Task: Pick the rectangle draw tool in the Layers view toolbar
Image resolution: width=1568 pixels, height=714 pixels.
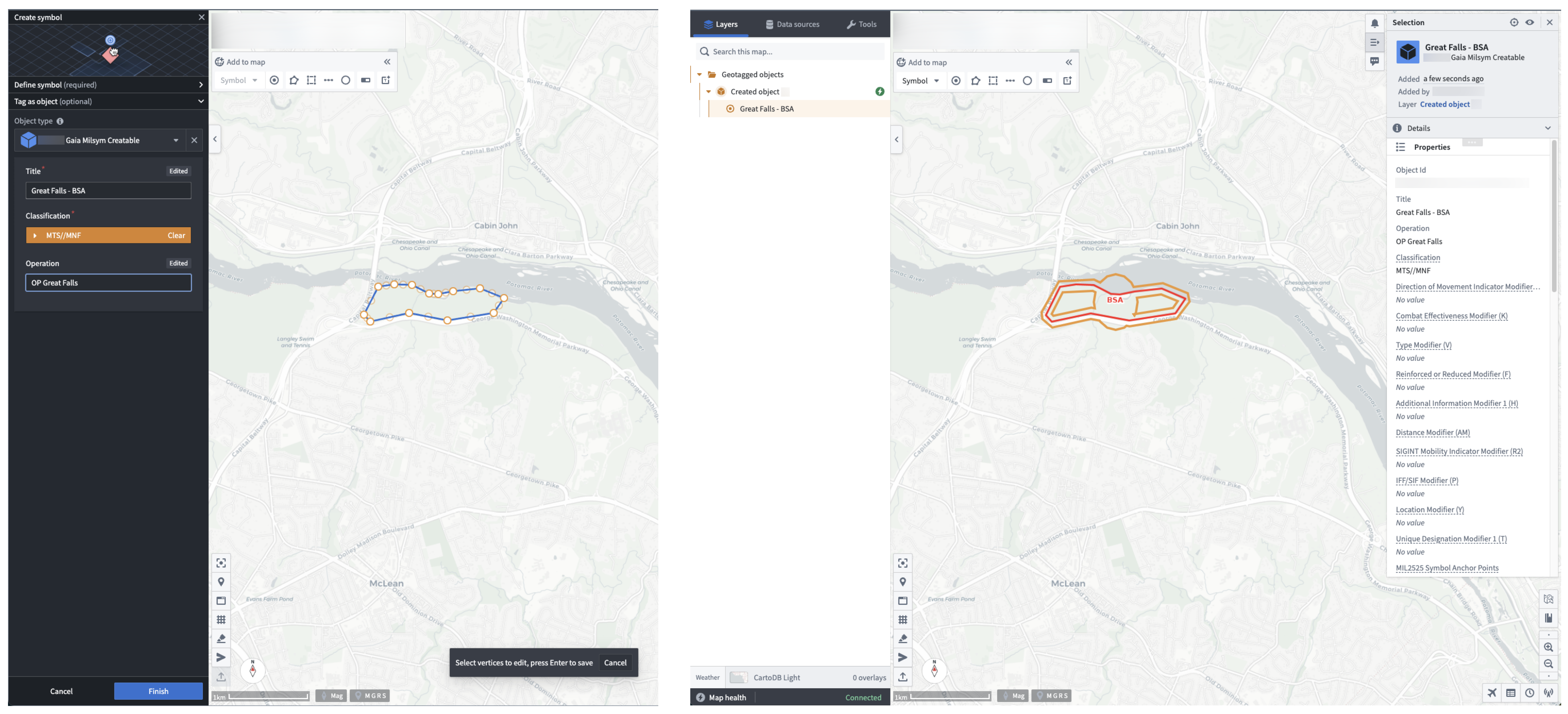Action: click(993, 80)
